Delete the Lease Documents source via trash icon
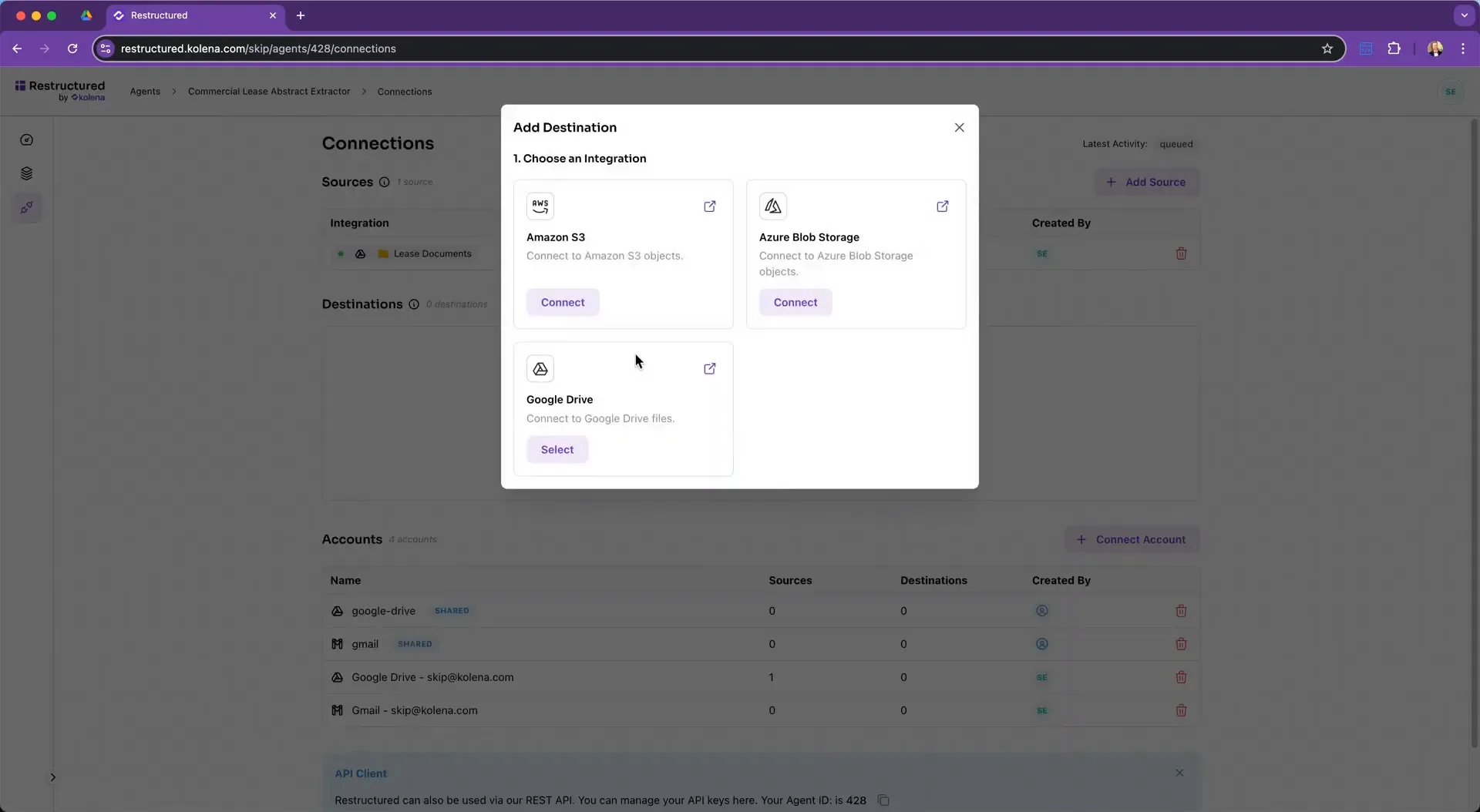 (x=1182, y=253)
